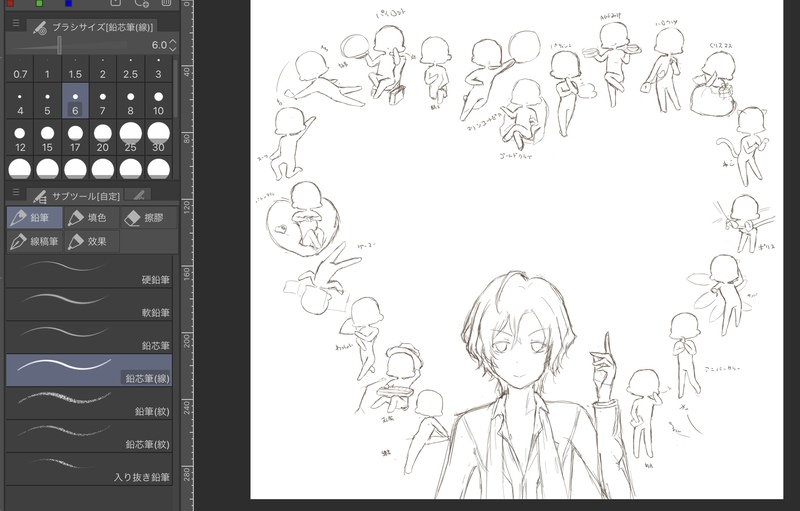Choose brush size preset 25
Screen dimensions: 800x511
131,137
